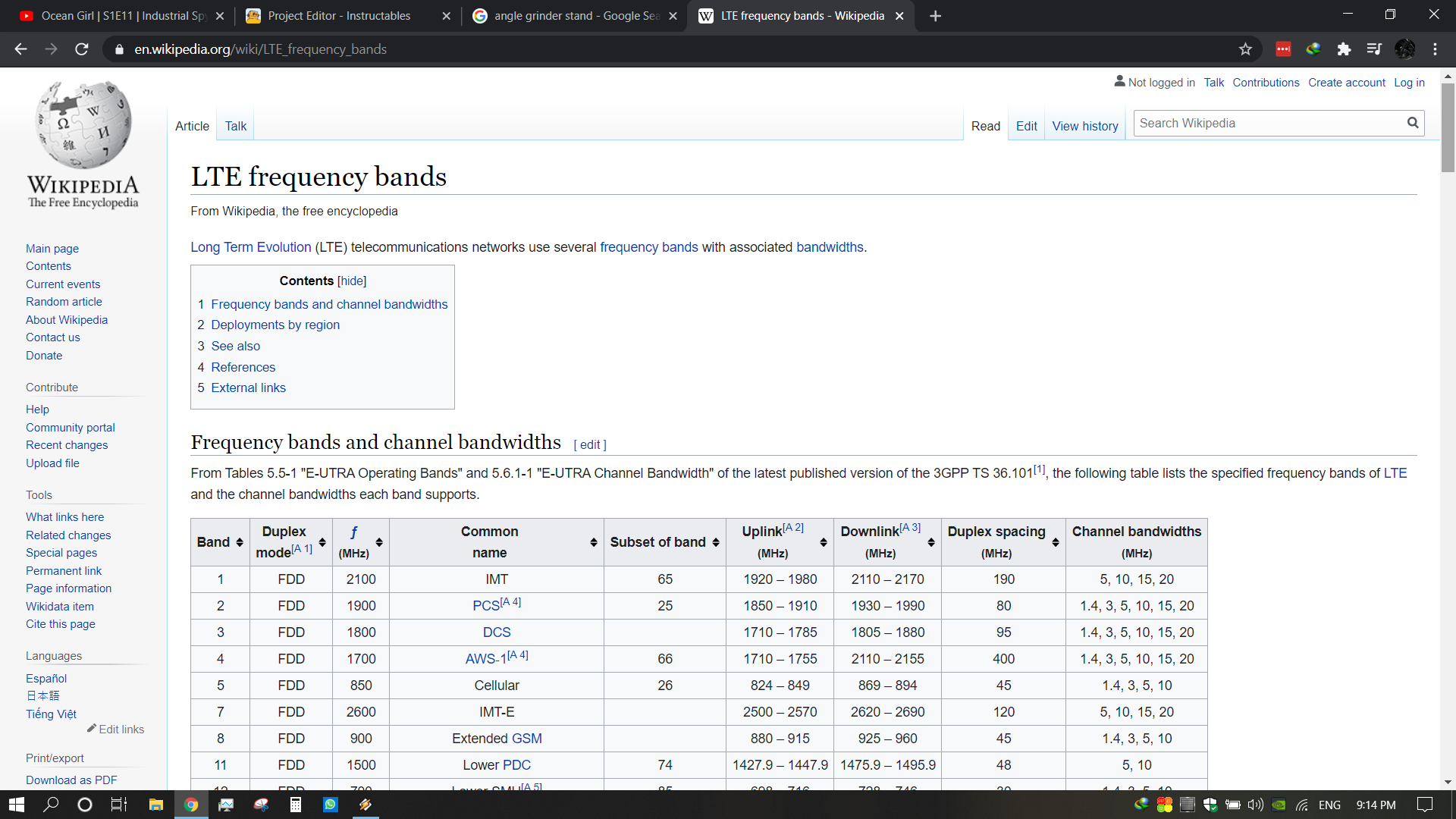Sort the table by Band column
The image size is (1456, 819).
click(x=239, y=542)
